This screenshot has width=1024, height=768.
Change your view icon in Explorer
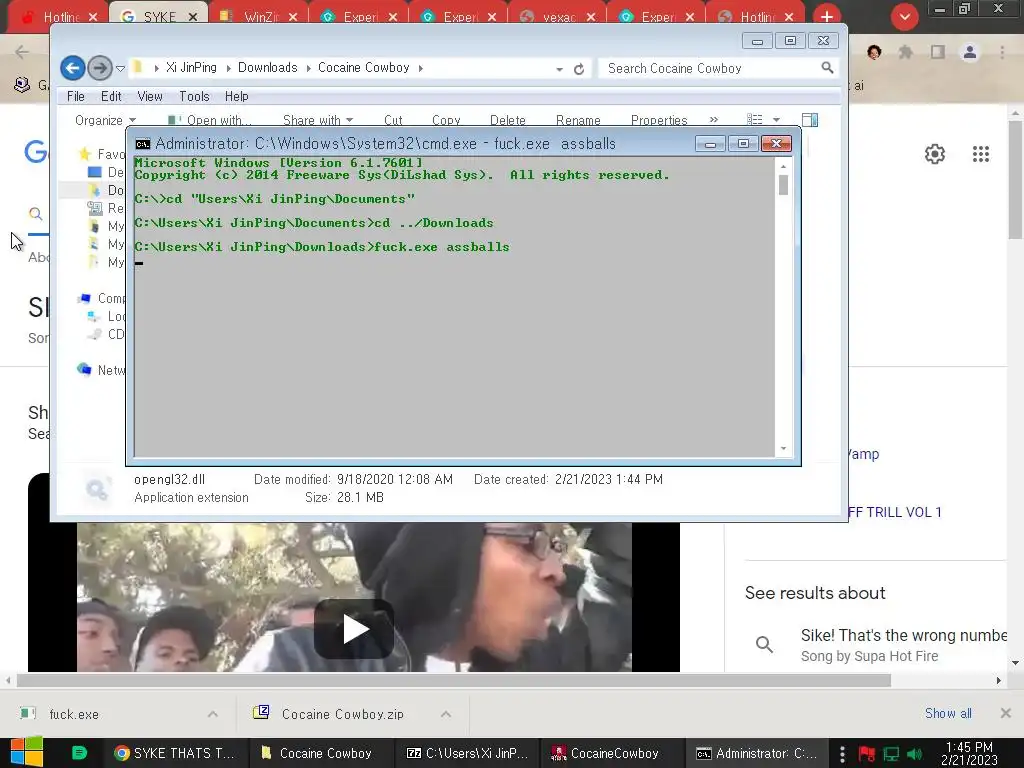coord(755,120)
